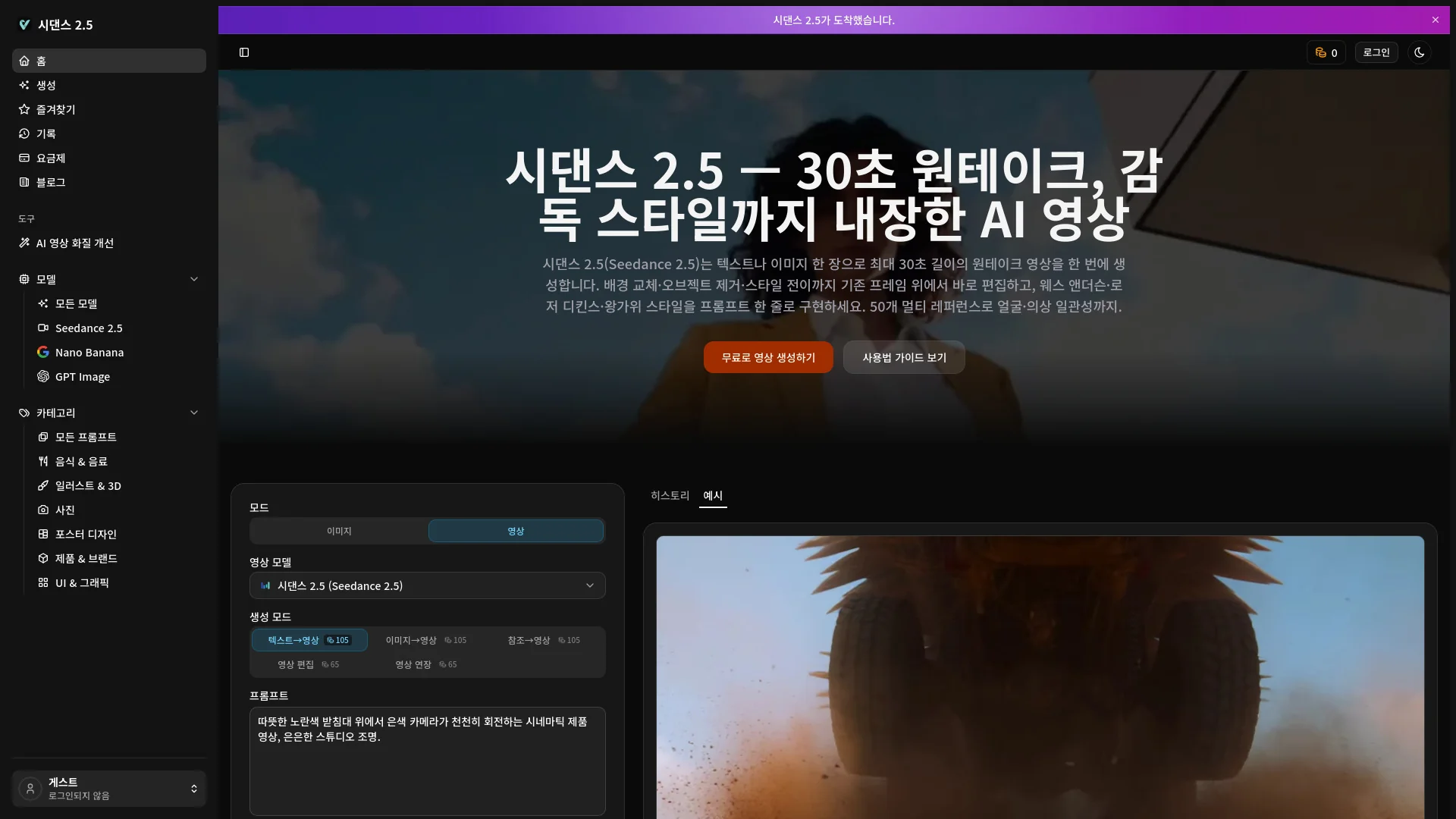This screenshot has height=819, width=1456.
Task: Select 모든 모델 in the models list
Action: click(118, 303)
